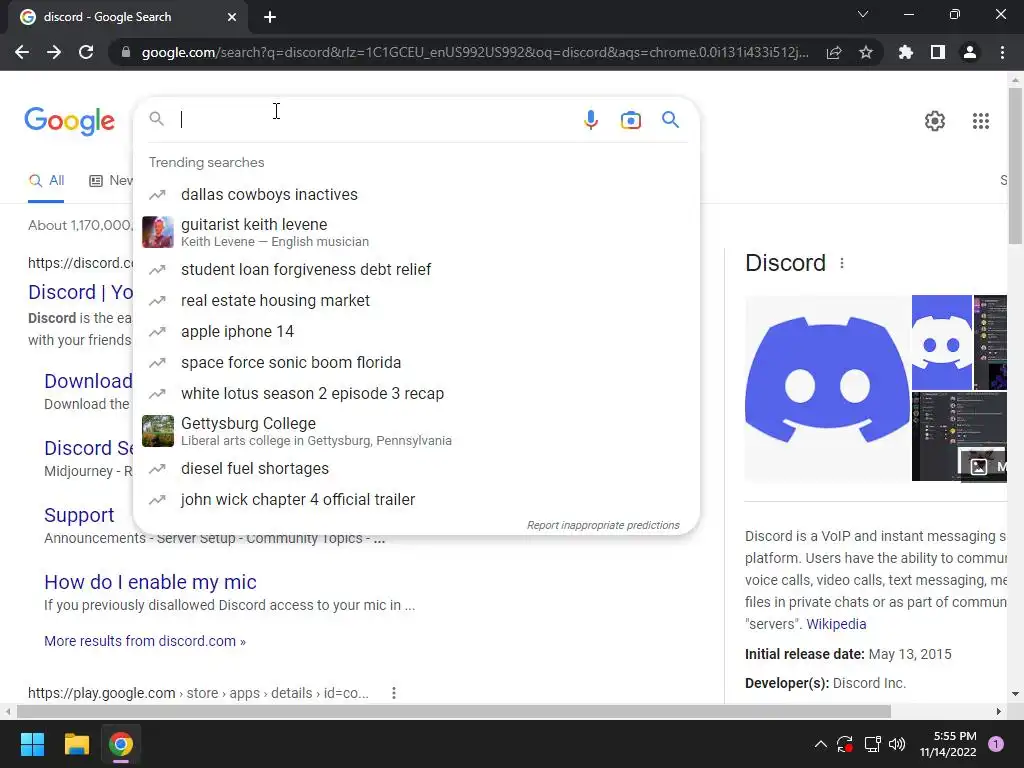Close the discord - Google Search tab
1024x768 pixels.
232,17
